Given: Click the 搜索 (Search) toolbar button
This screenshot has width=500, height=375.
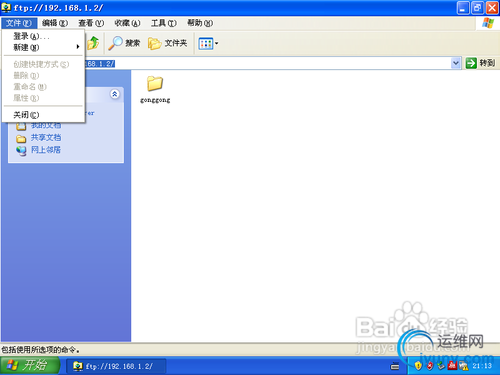Looking at the screenshot, I should click(124, 43).
